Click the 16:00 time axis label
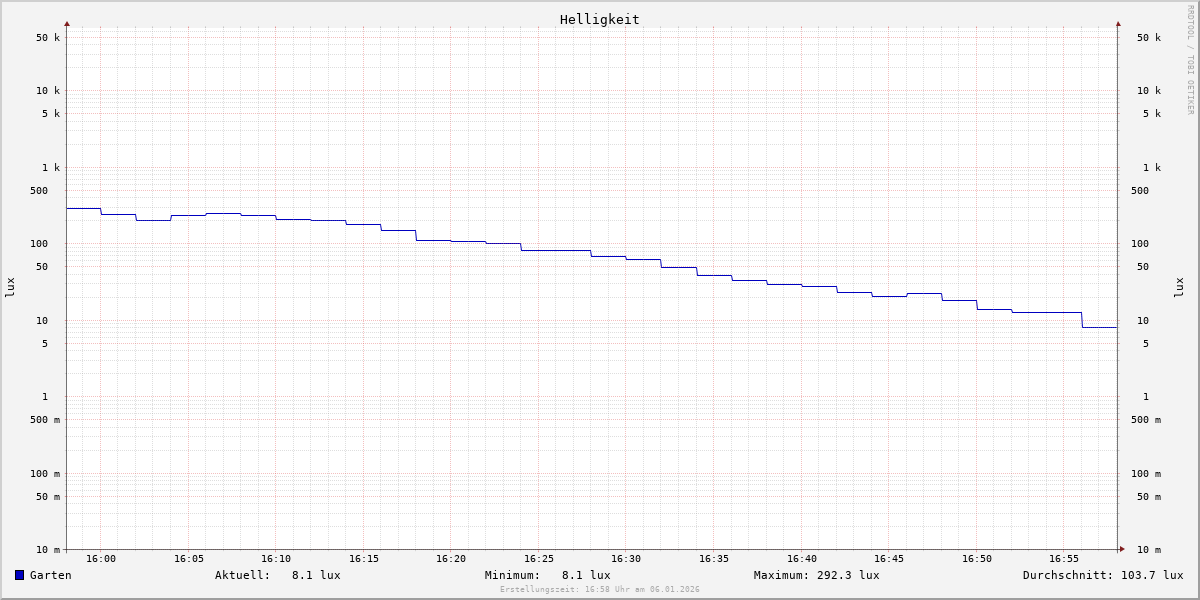Viewport: 1200px width, 600px height. [101, 559]
